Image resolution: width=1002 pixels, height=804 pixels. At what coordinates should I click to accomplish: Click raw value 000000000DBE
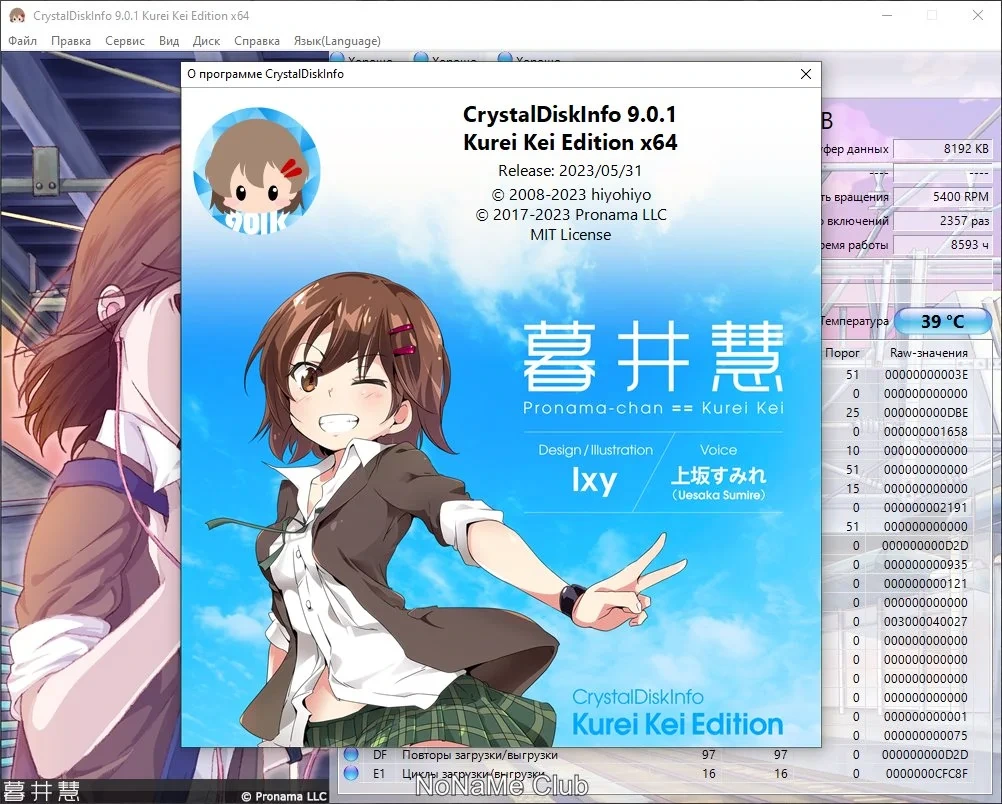pos(926,412)
